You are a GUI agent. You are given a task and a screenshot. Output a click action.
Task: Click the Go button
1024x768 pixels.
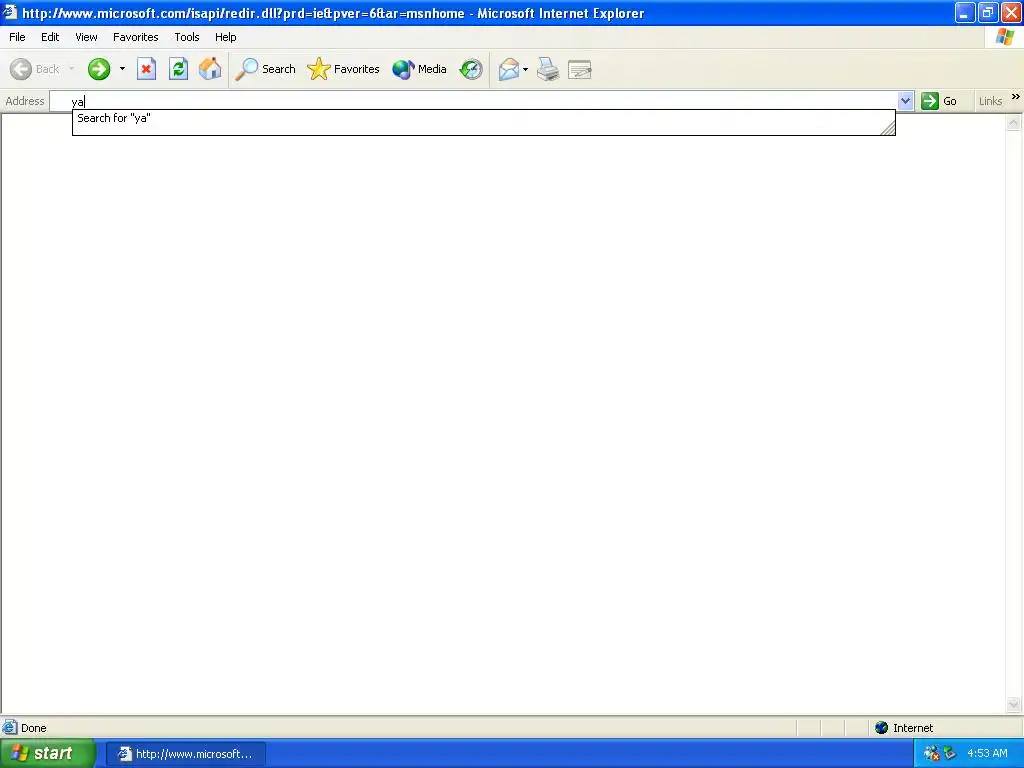tap(939, 101)
